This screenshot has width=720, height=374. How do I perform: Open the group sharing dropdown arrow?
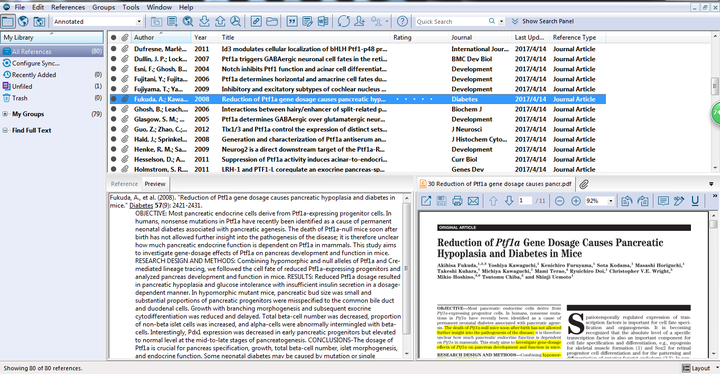(387, 21)
